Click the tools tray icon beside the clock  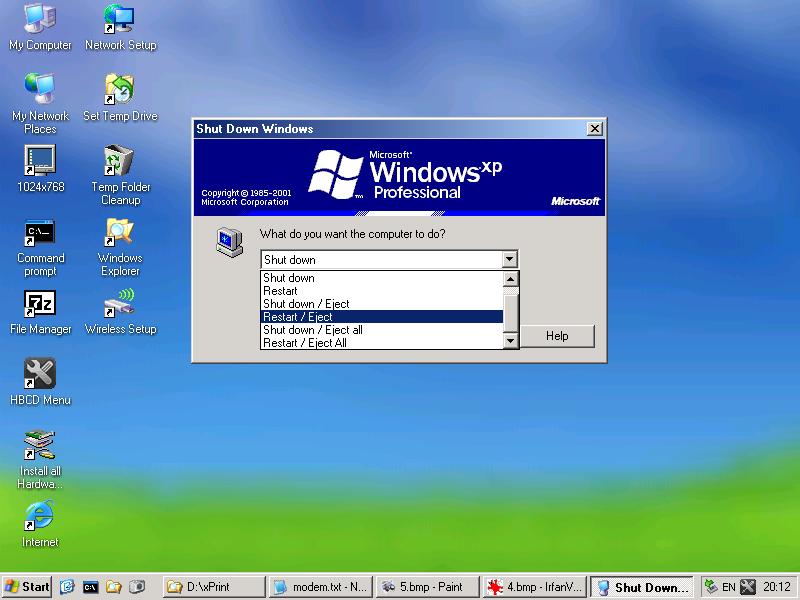747,587
